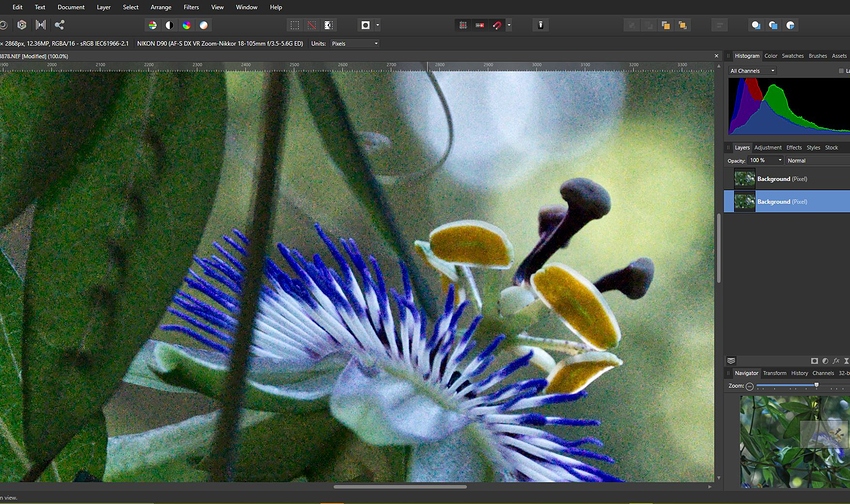The image size is (850, 504).
Task: Apply Auto Levels from the toolbar
Action: pos(152,25)
